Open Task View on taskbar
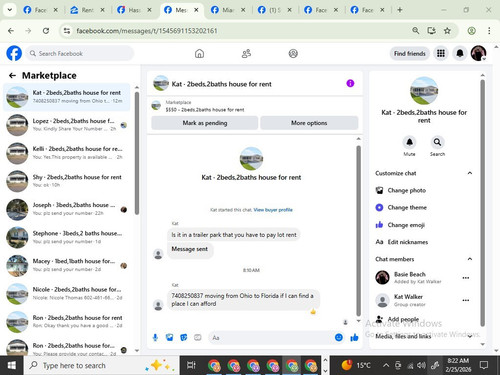 [x=191, y=365]
